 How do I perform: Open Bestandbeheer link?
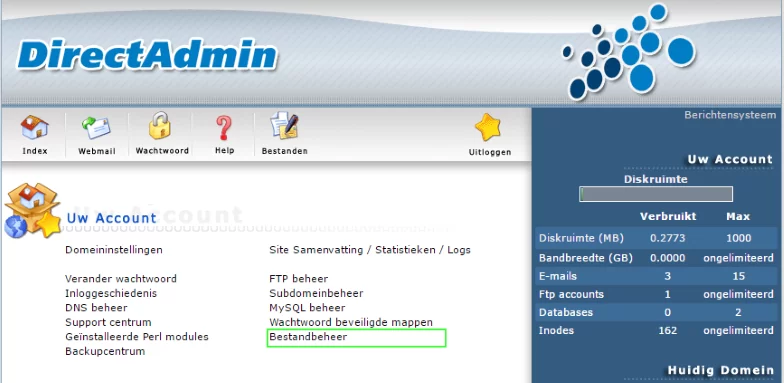tap(308, 336)
